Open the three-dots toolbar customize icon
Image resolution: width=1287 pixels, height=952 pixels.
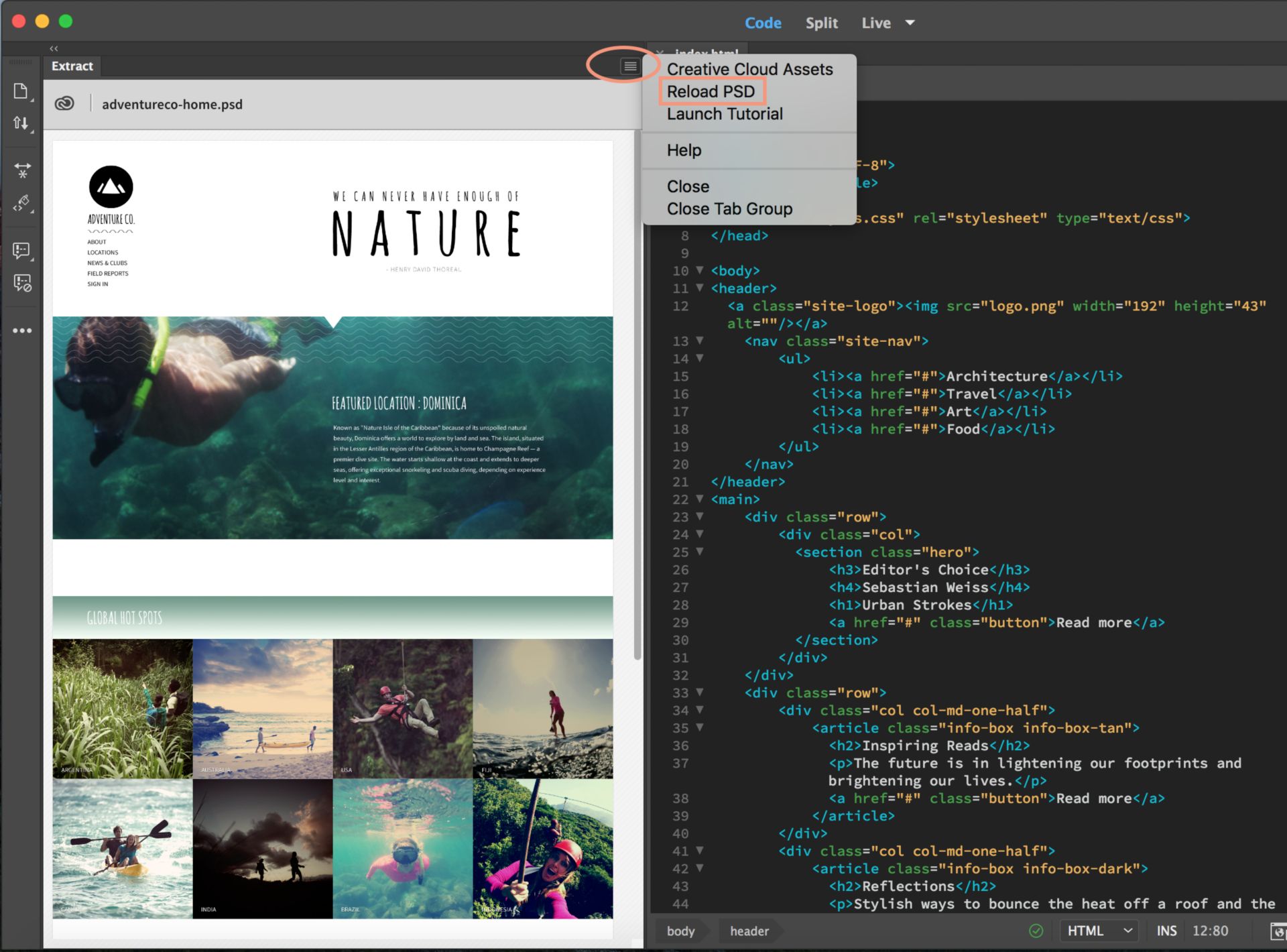tap(22, 331)
